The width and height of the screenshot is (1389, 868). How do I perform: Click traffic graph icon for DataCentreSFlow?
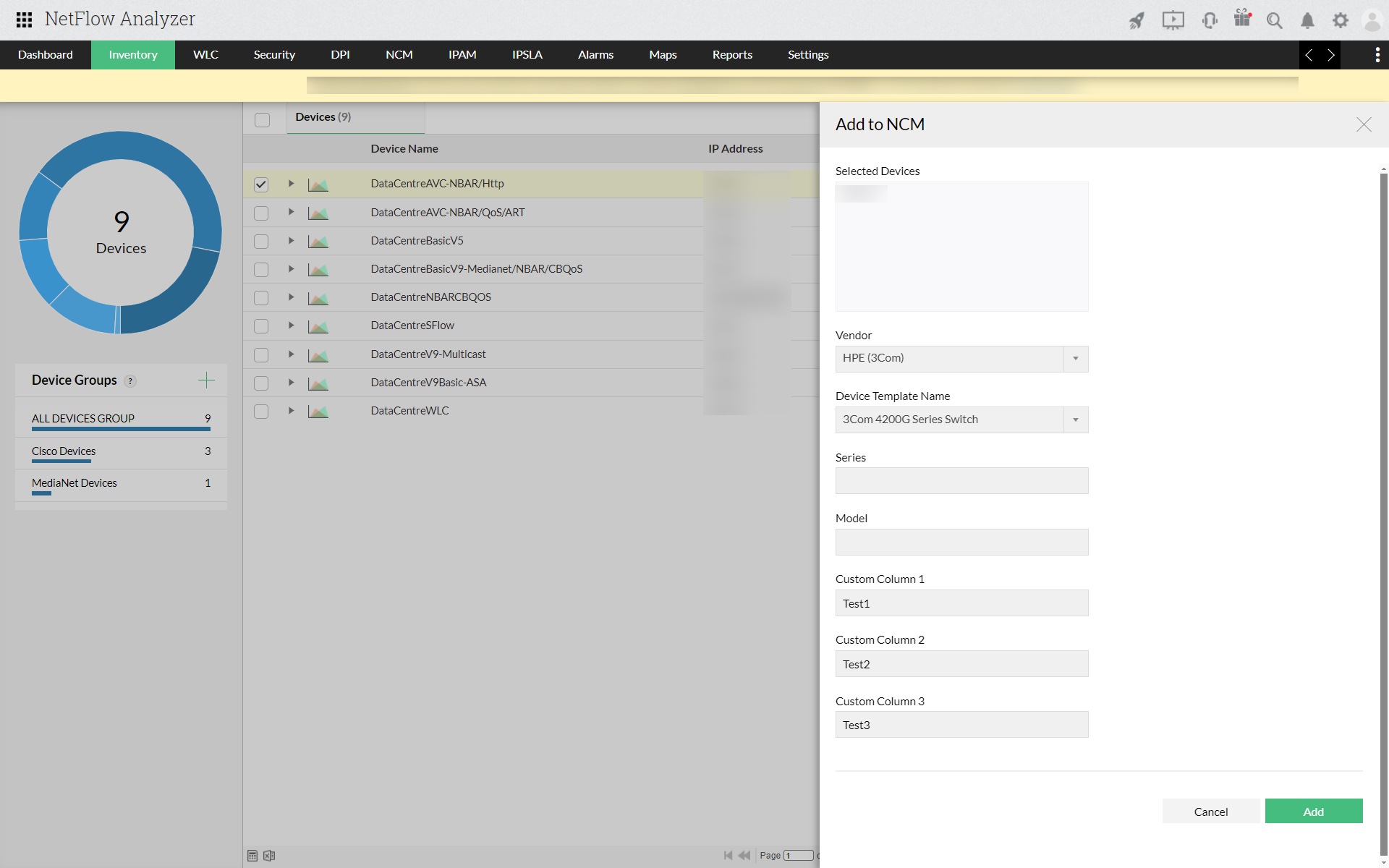[x=318, y=326]
